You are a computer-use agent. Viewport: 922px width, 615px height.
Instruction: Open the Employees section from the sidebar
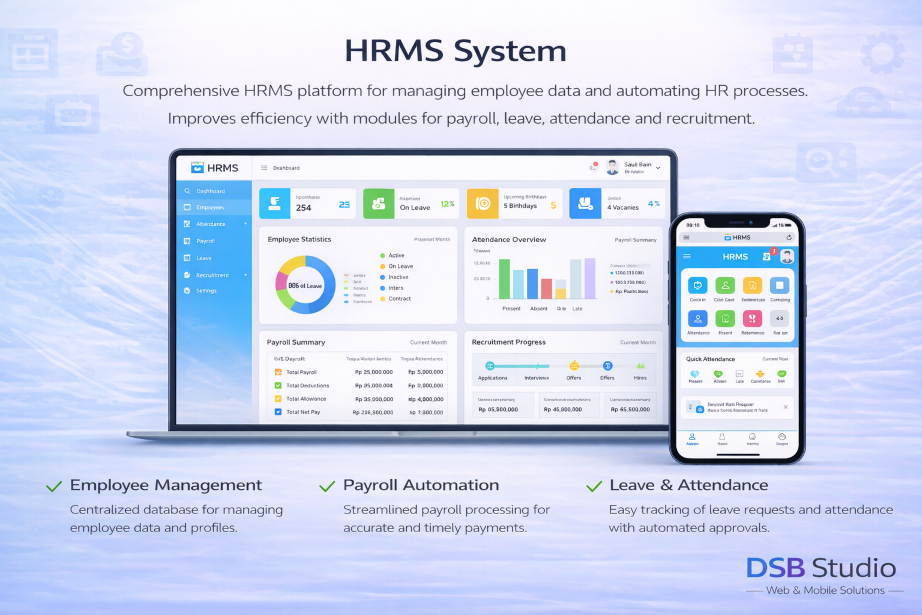click(x=211, y=207)
